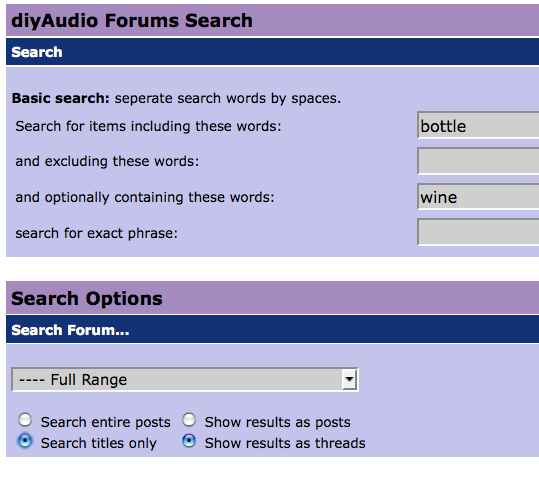Screen dimensions: 539x480
Task: Click the 'Search Options' heading
Action: [87, 298]
